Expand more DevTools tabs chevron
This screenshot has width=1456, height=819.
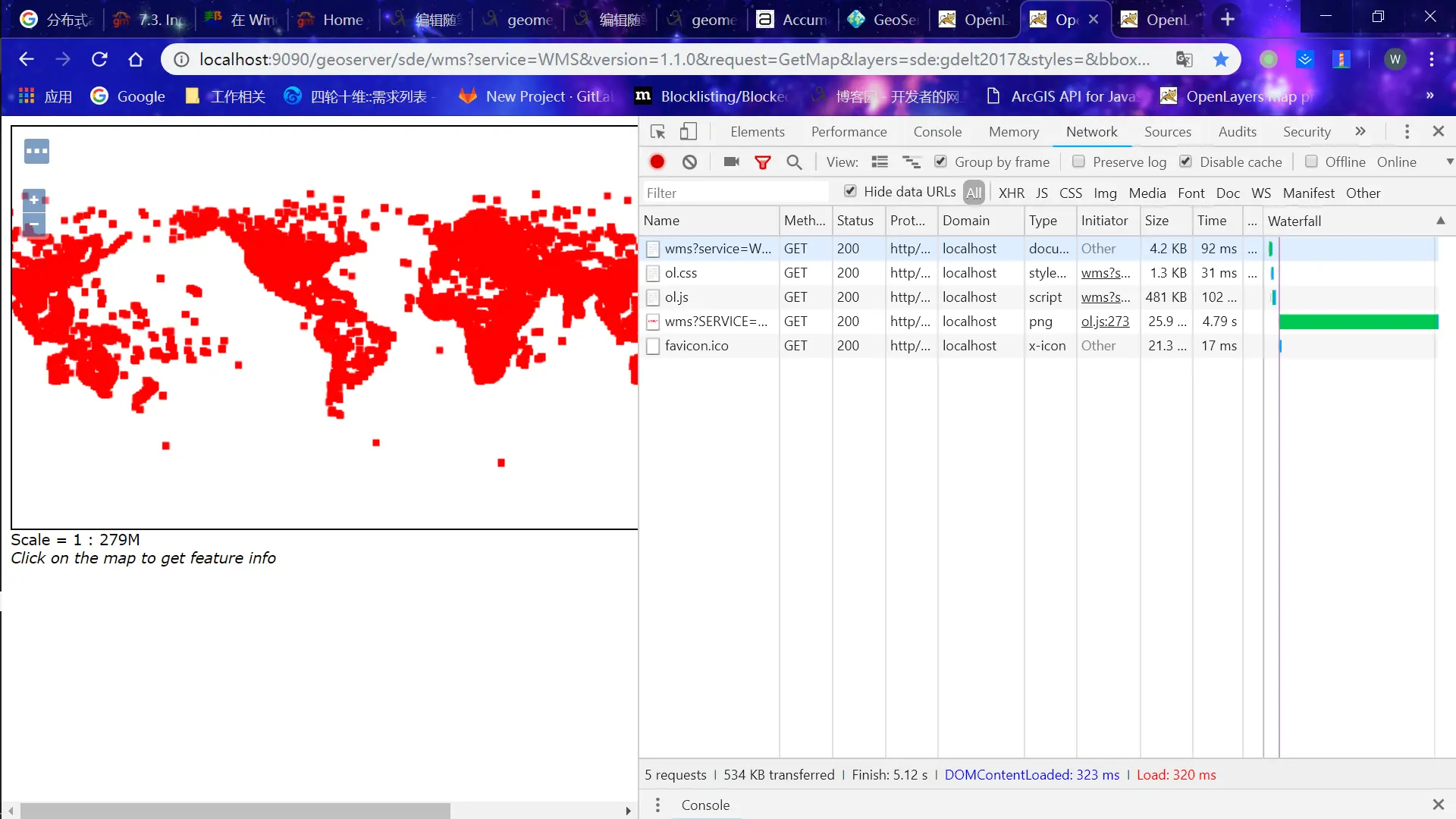(1360, 131)
